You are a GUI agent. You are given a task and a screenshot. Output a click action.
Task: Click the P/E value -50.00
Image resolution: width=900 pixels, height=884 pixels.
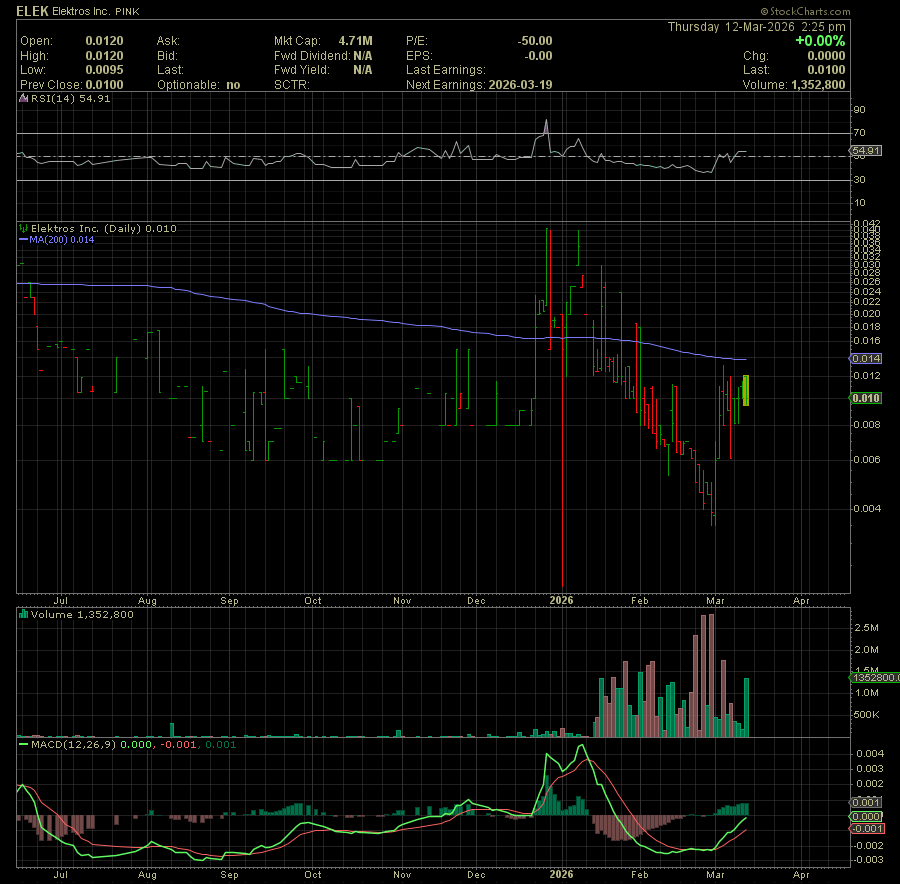[x=534, y=41]
